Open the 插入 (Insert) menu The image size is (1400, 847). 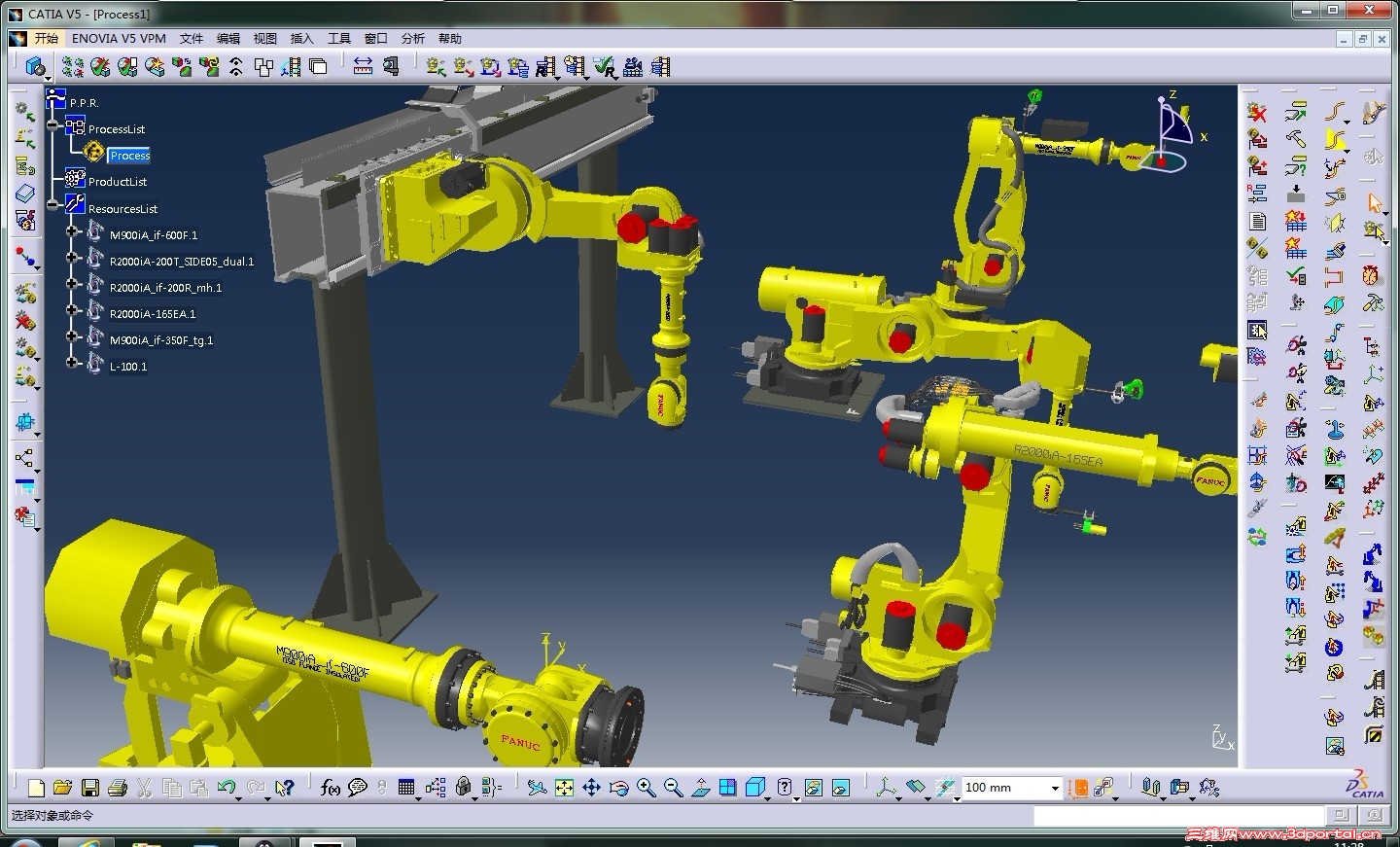[302, 39]
